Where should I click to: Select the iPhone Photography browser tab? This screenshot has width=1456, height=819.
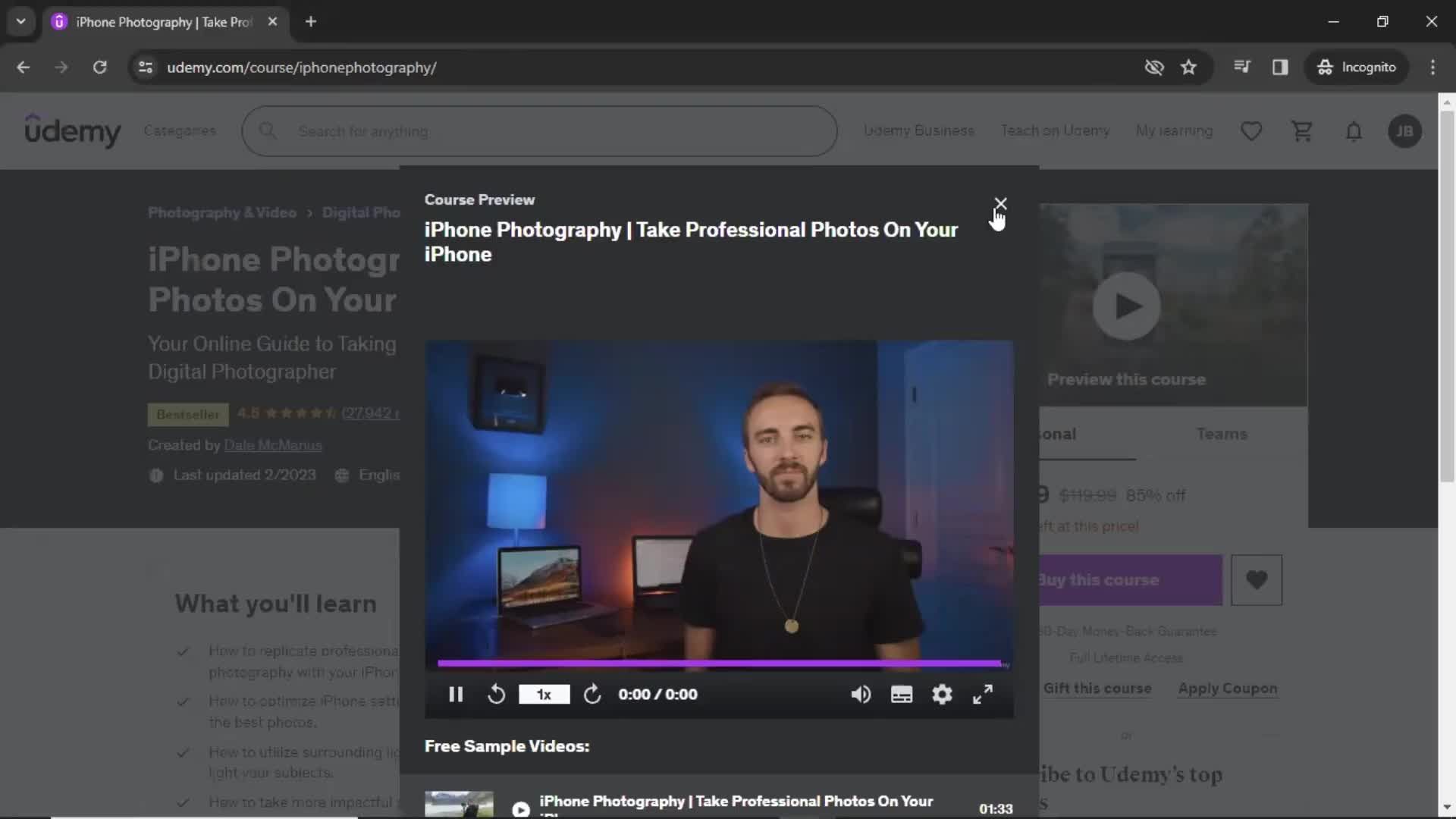[165, 21]
